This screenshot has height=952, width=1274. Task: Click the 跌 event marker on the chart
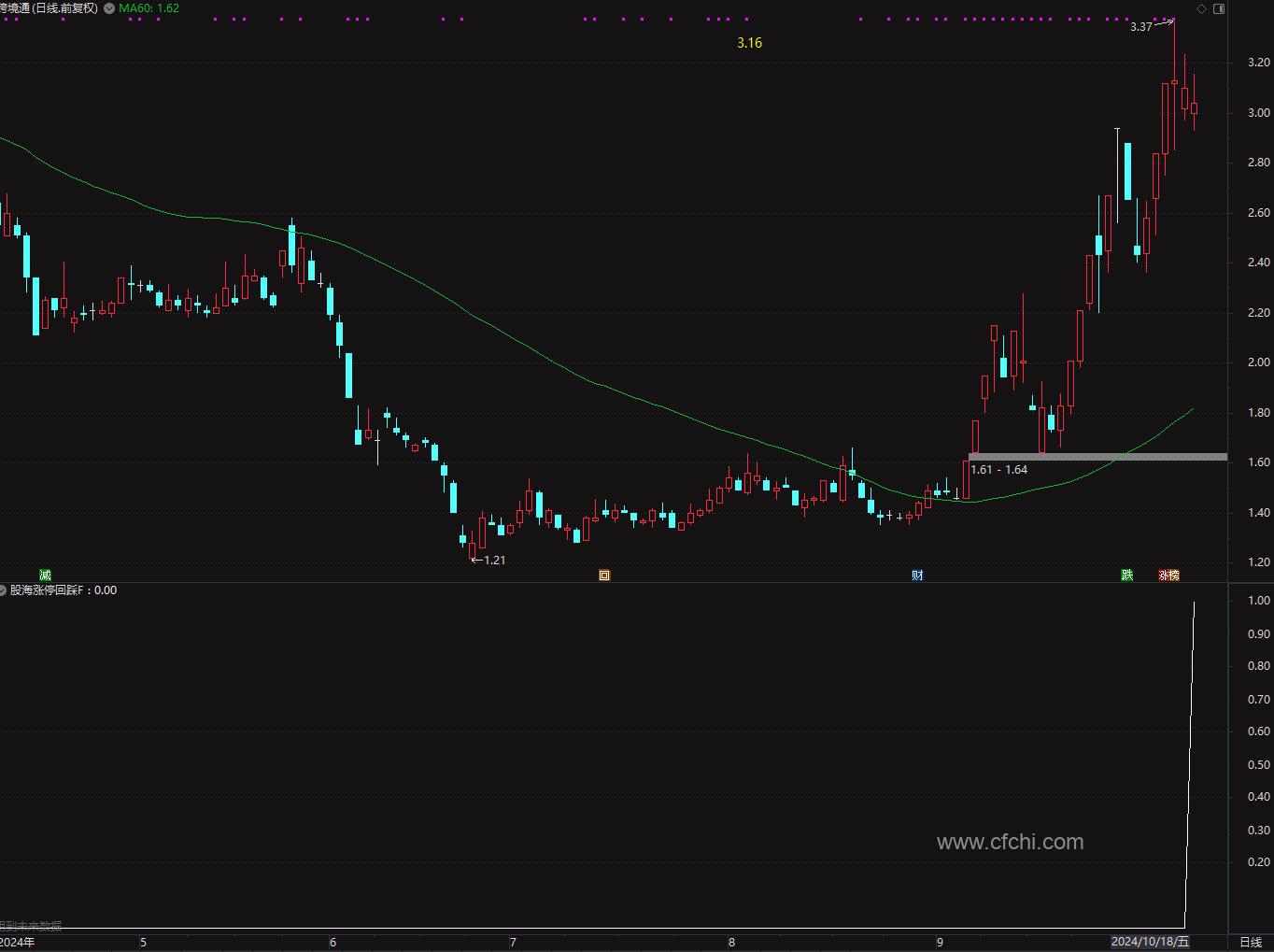[1127, 575]
